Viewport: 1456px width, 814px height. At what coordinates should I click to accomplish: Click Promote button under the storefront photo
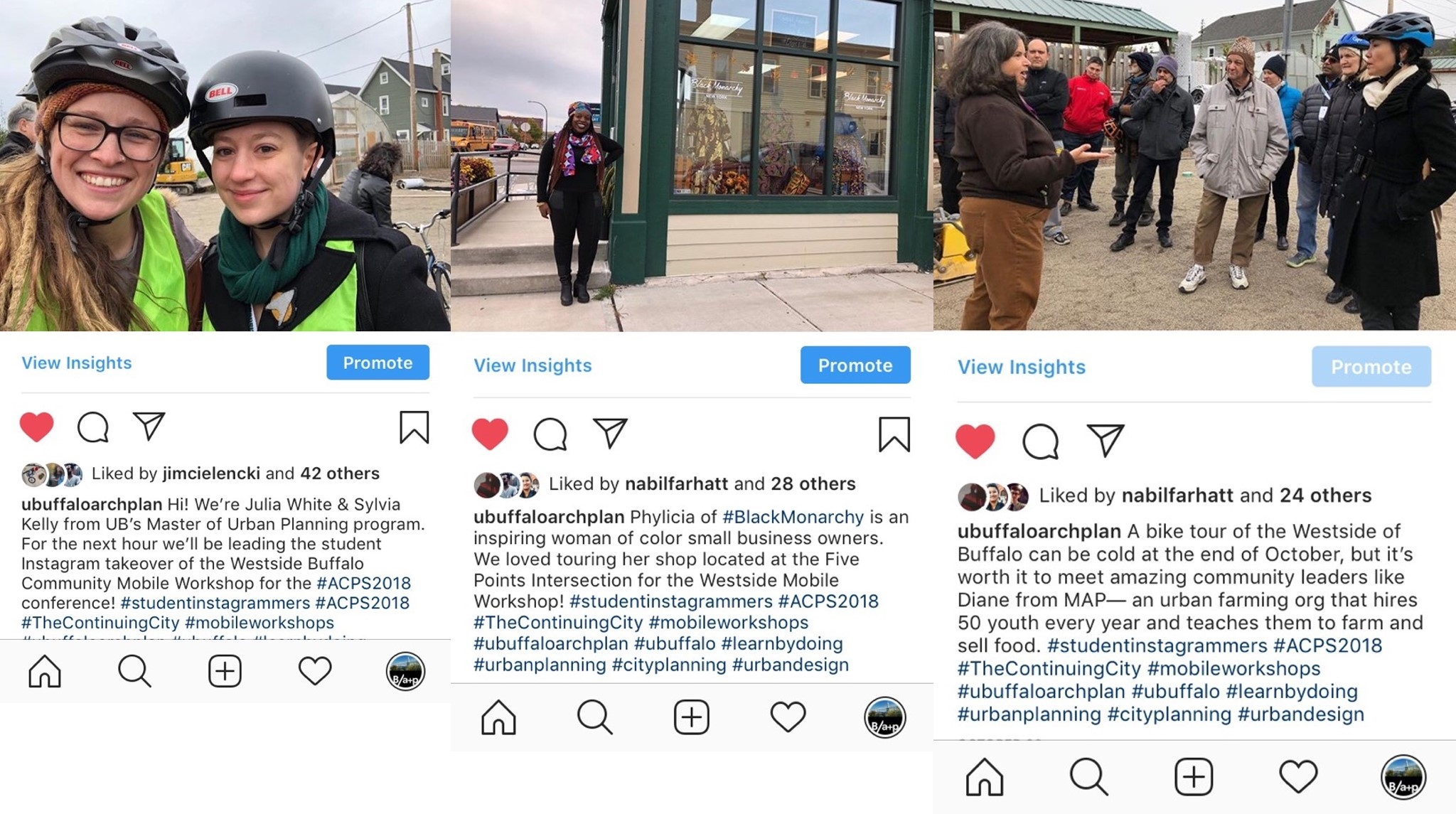pos(855,365)
